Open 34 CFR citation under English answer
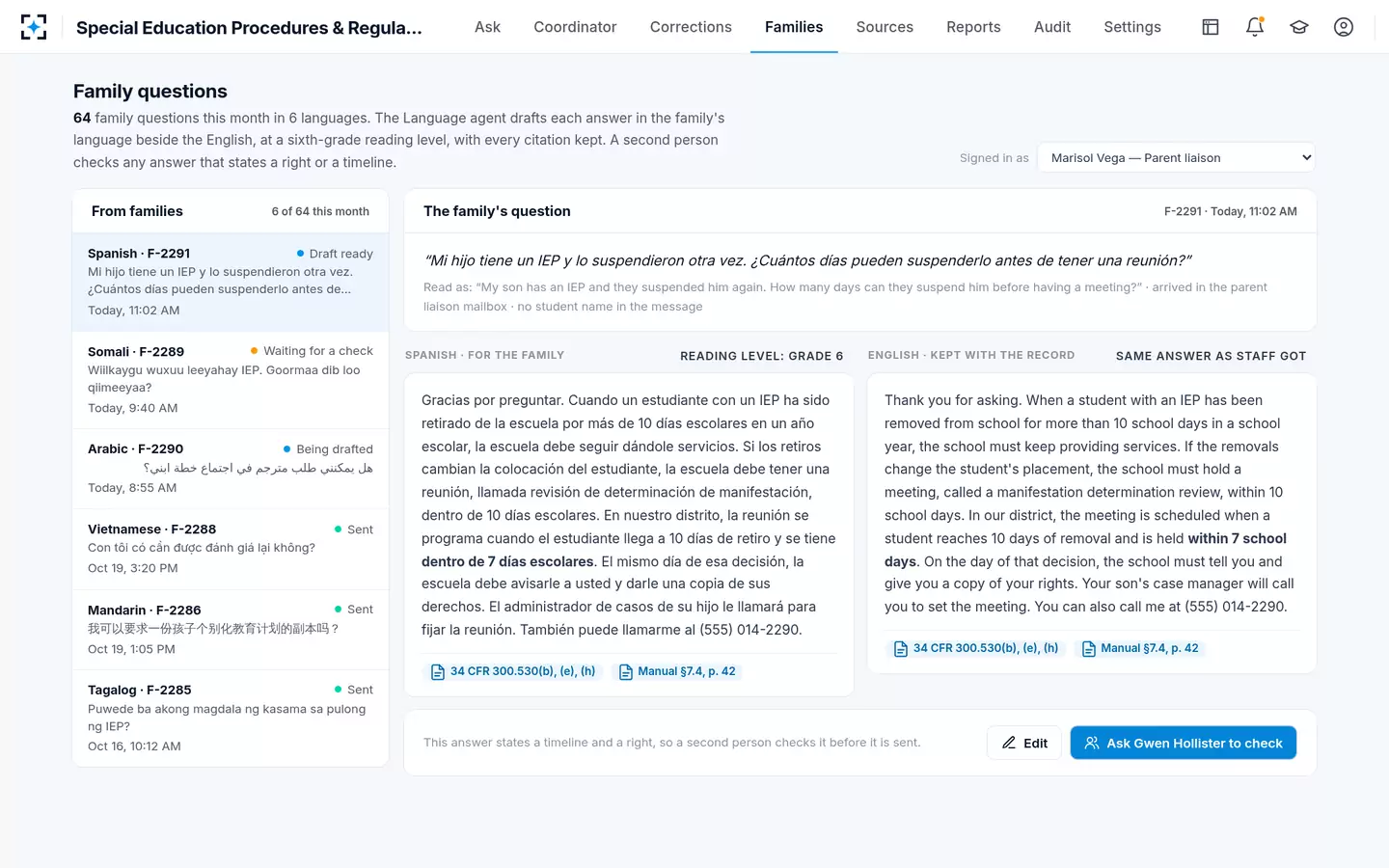The image size is (1389, 868). tap(976, 648)
